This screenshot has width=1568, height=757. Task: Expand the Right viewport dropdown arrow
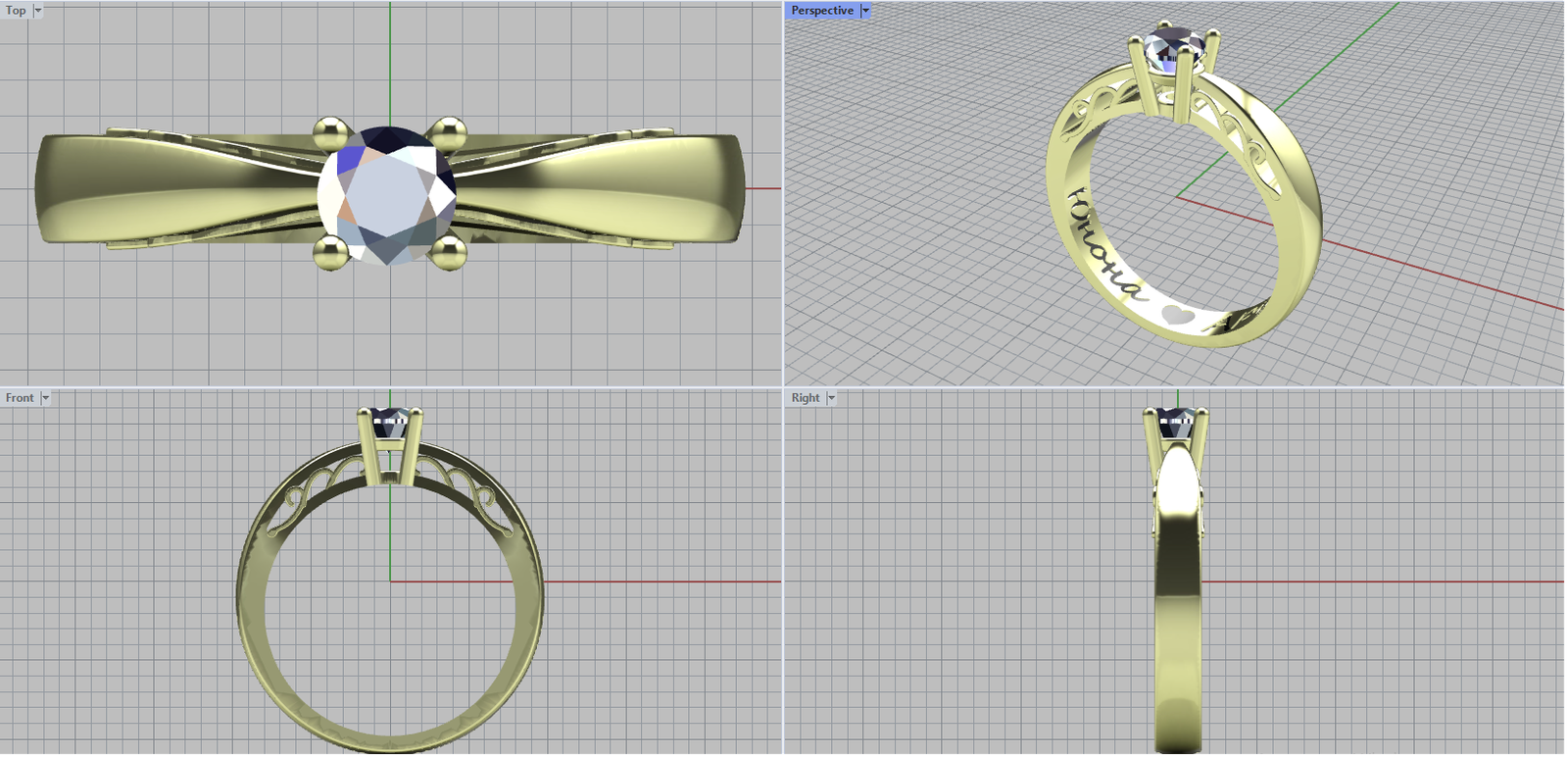coord(831,398)
